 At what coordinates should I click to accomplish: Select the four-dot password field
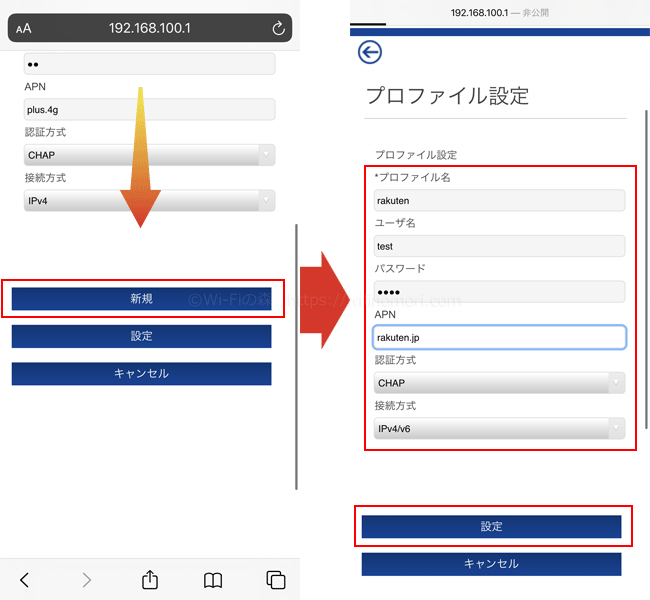[500, 291]
